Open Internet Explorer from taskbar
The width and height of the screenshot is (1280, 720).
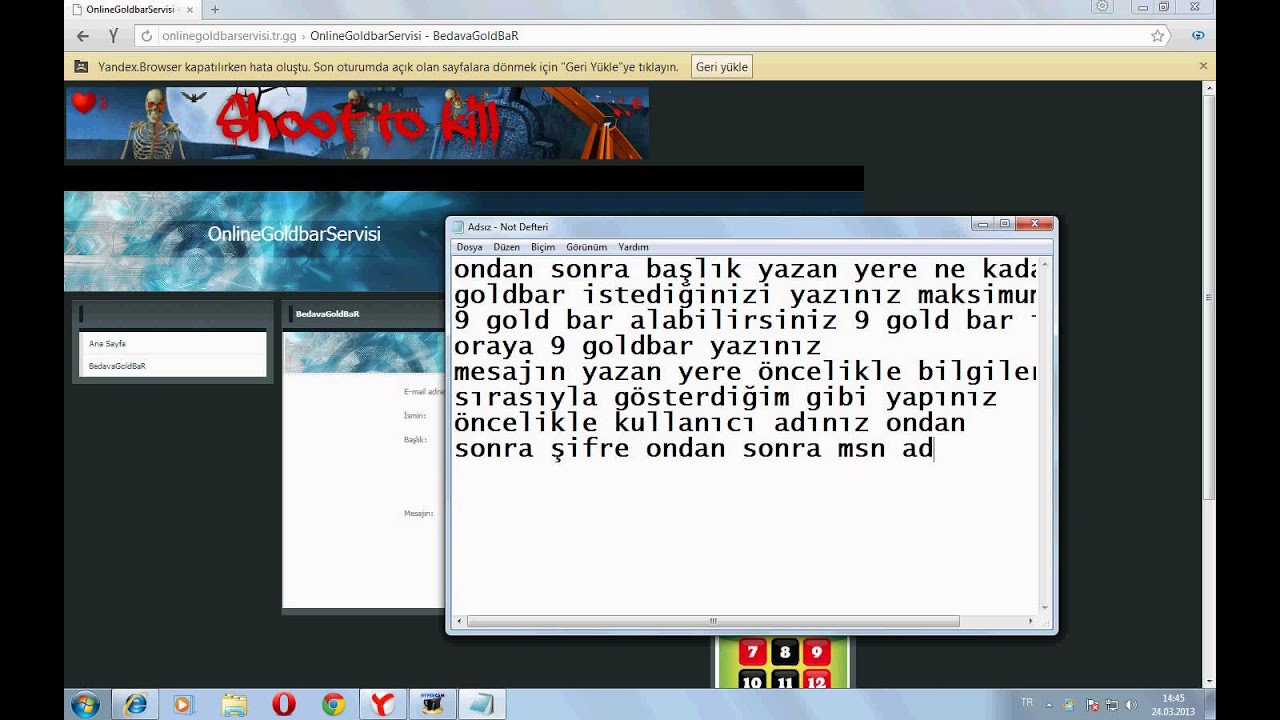[x=134, y=704]
